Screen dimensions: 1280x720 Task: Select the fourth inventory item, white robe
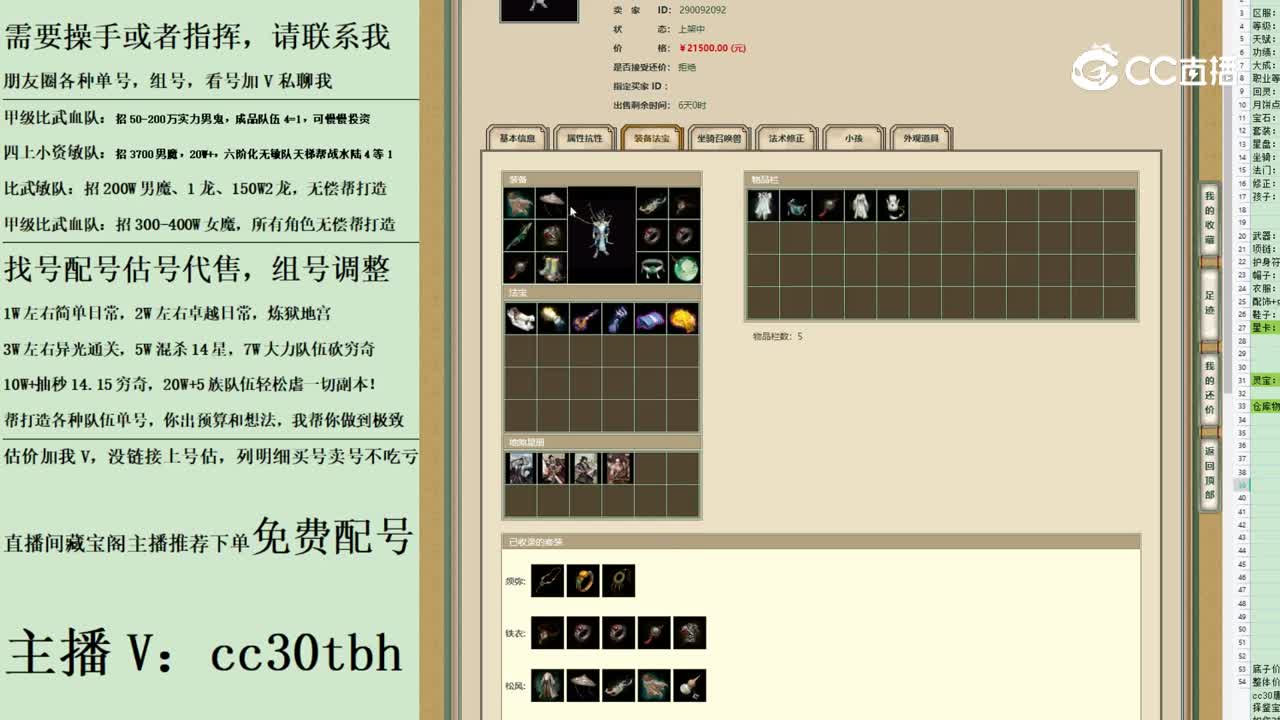(860, 206)
